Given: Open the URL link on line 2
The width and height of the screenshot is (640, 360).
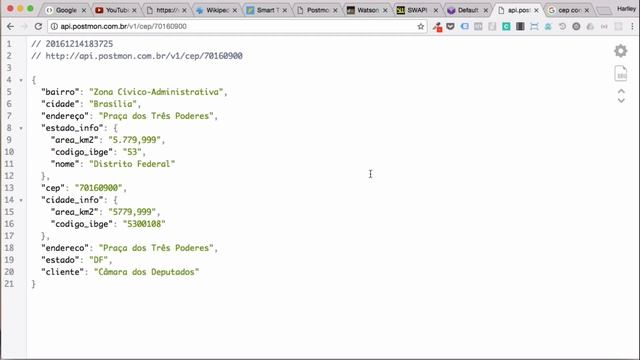Looking at the screenshot, I should click(144, 56).
